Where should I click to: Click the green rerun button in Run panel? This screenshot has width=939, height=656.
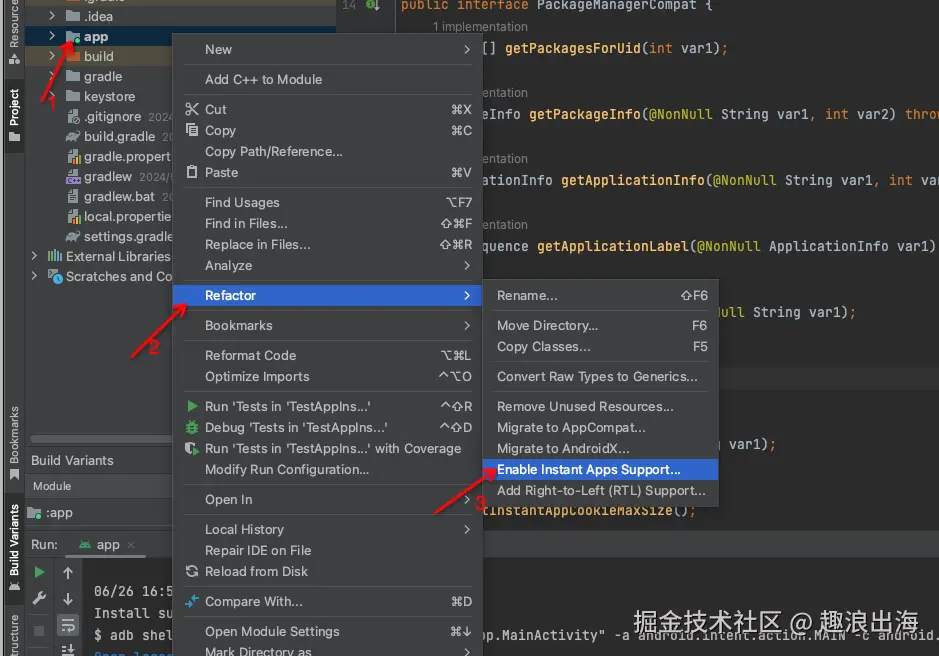click(39, 572)
